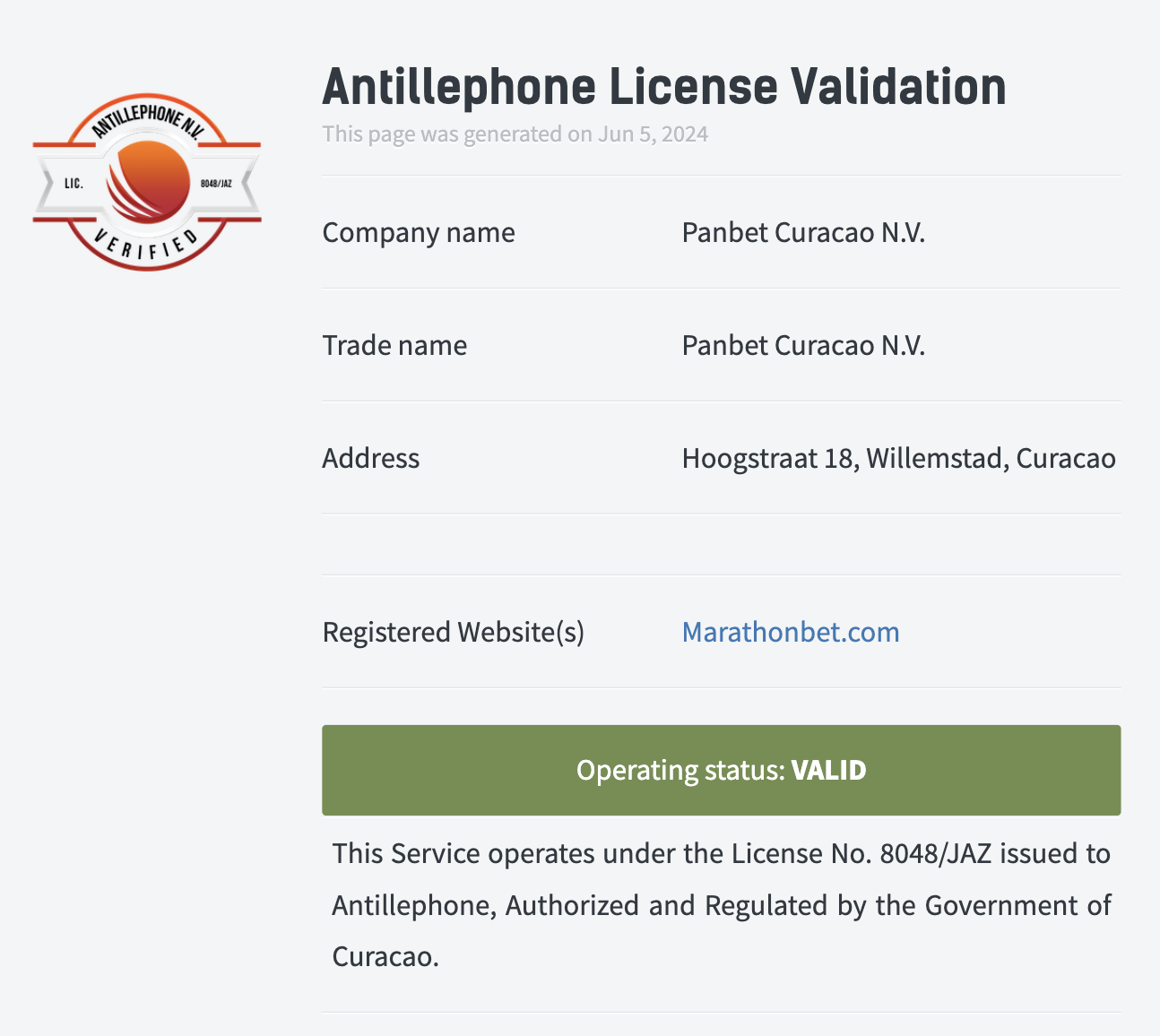Select the Company name label

click(419, 232)
